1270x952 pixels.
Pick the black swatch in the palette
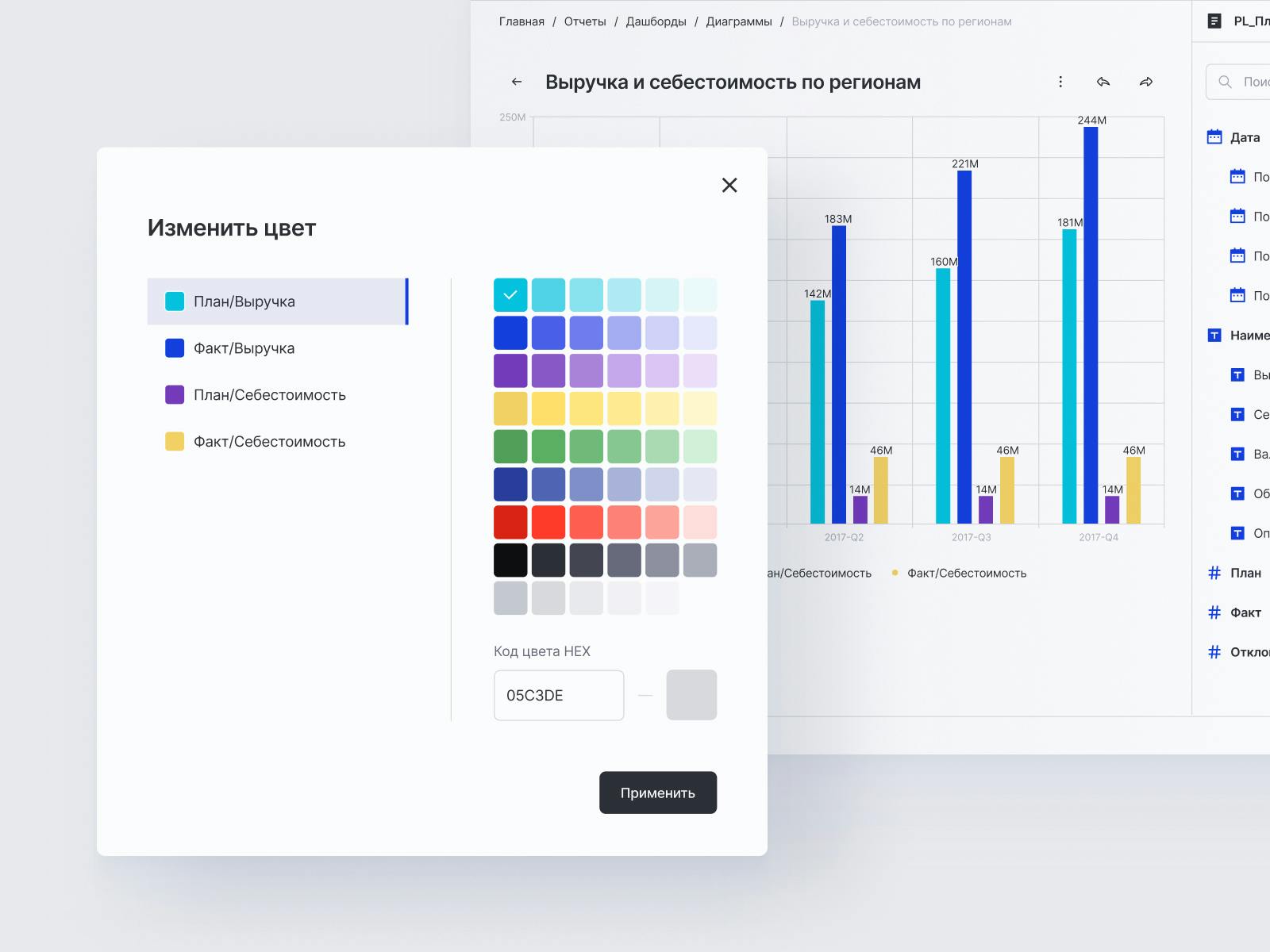[x=510, y=560]
